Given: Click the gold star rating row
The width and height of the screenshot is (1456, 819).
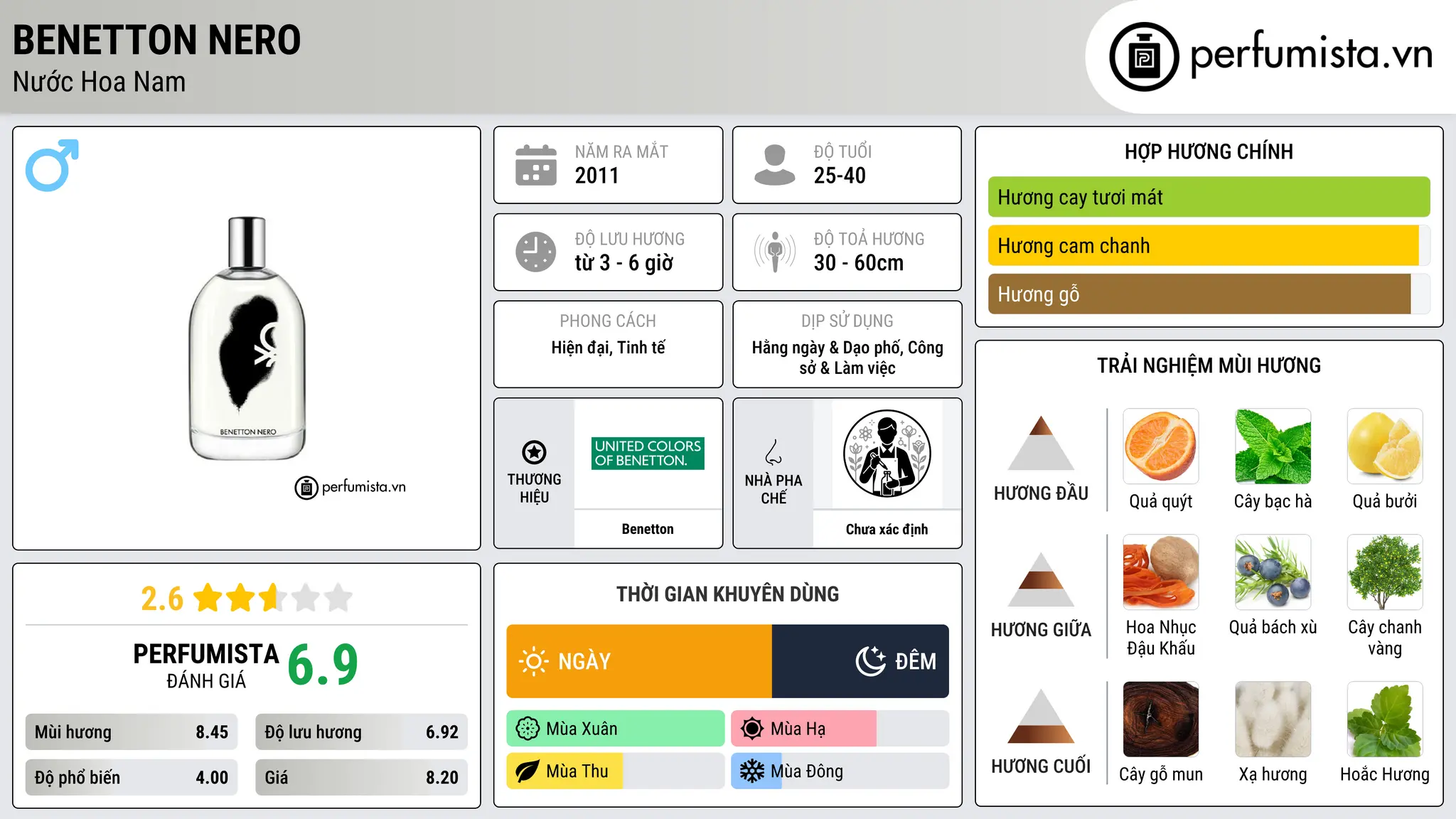Looking at the screenshot, I should [x=273, y=598].
